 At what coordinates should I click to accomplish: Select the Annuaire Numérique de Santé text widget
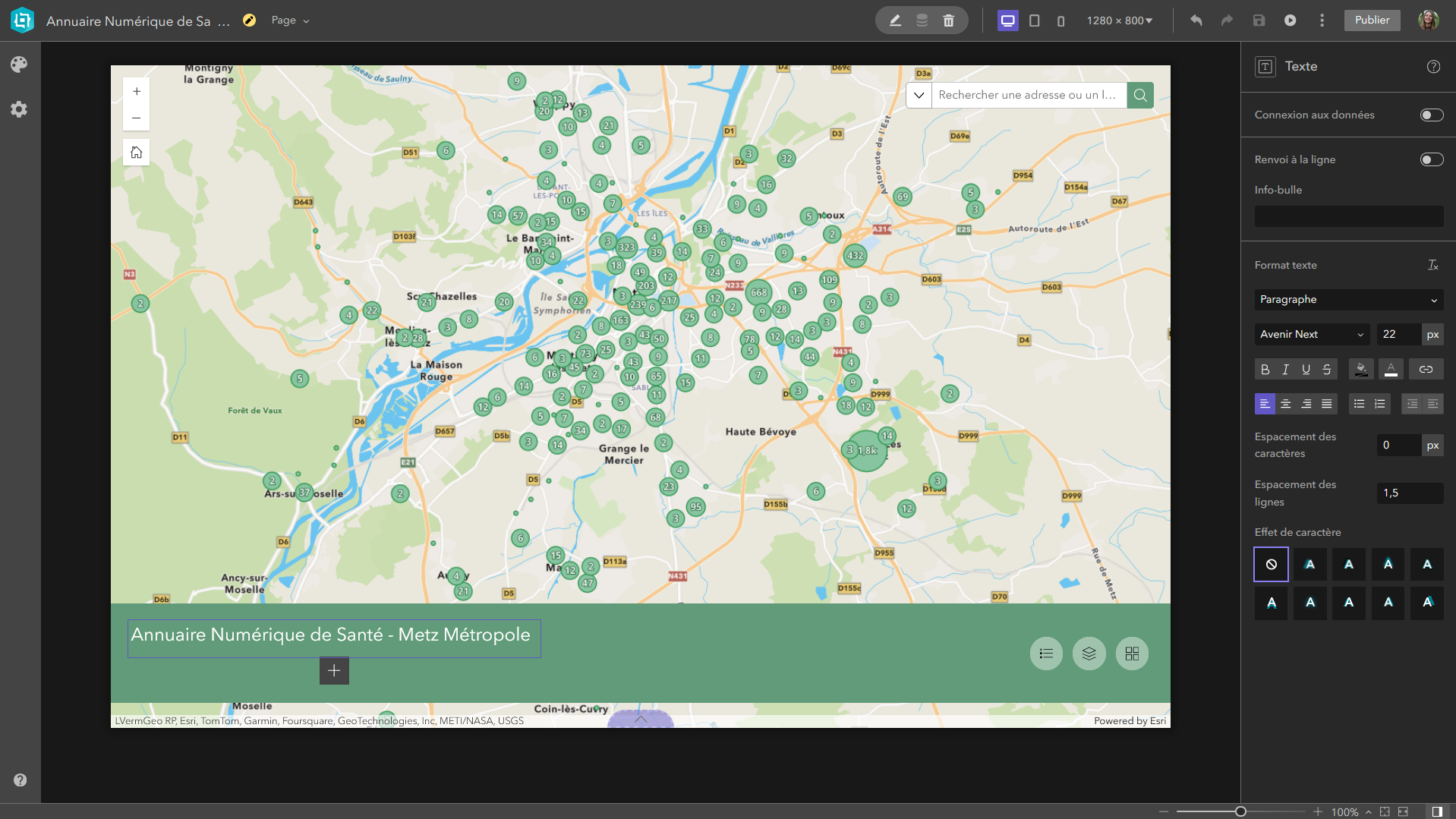(334, 638)
